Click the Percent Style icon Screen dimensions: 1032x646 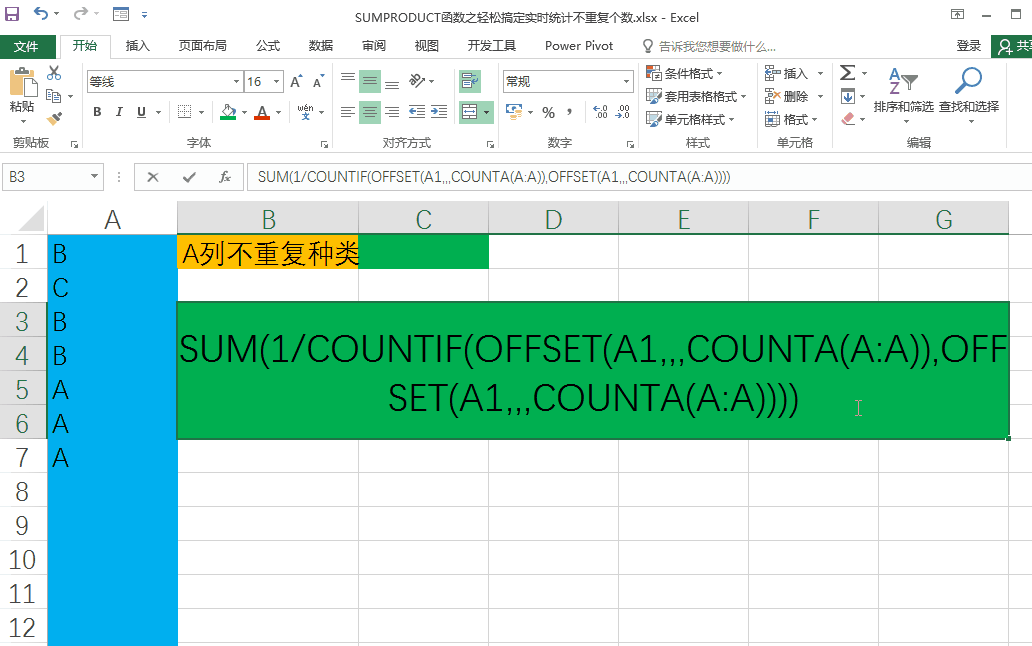pos(548,112)
